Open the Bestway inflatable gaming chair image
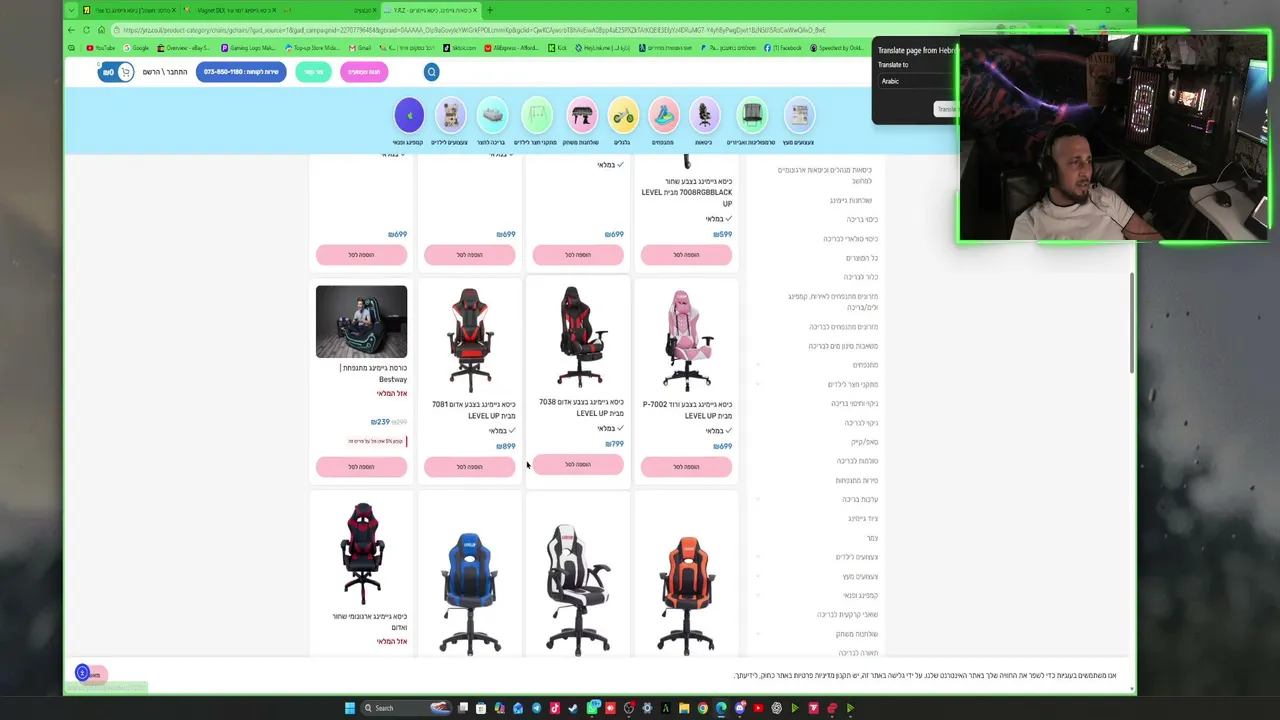 (361, 322)
